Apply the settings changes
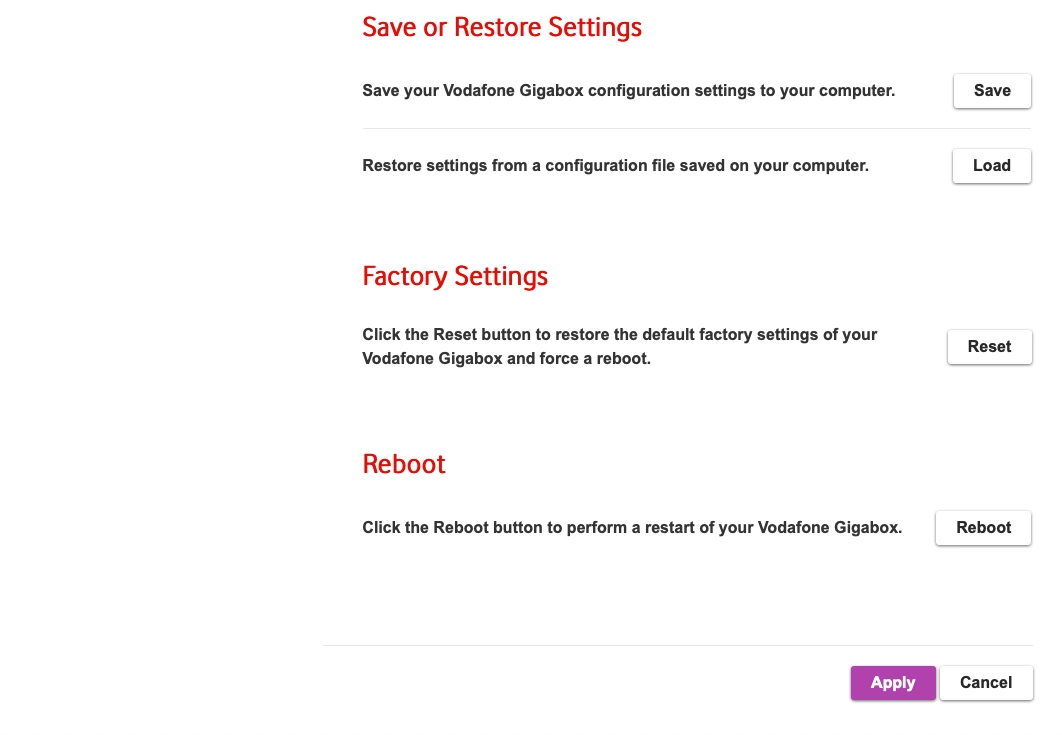This screenshot has height=735, width=1062. point(893,683)
